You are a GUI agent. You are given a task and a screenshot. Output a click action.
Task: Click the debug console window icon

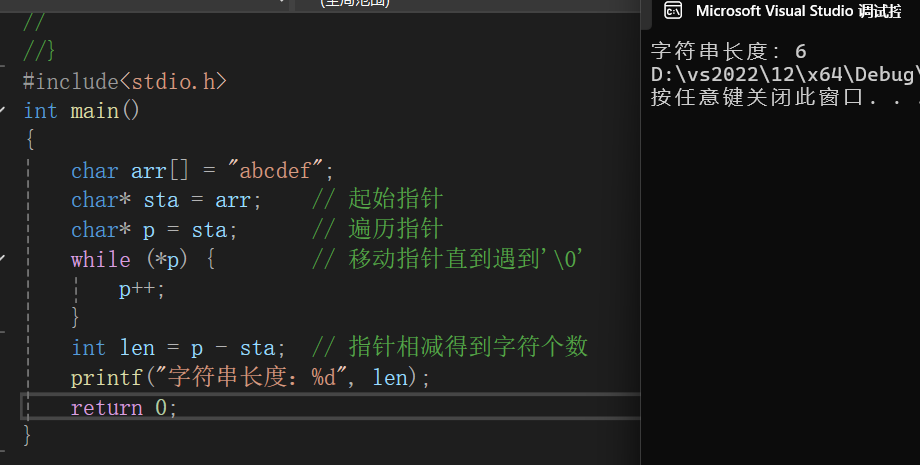[x=673, y=11]
